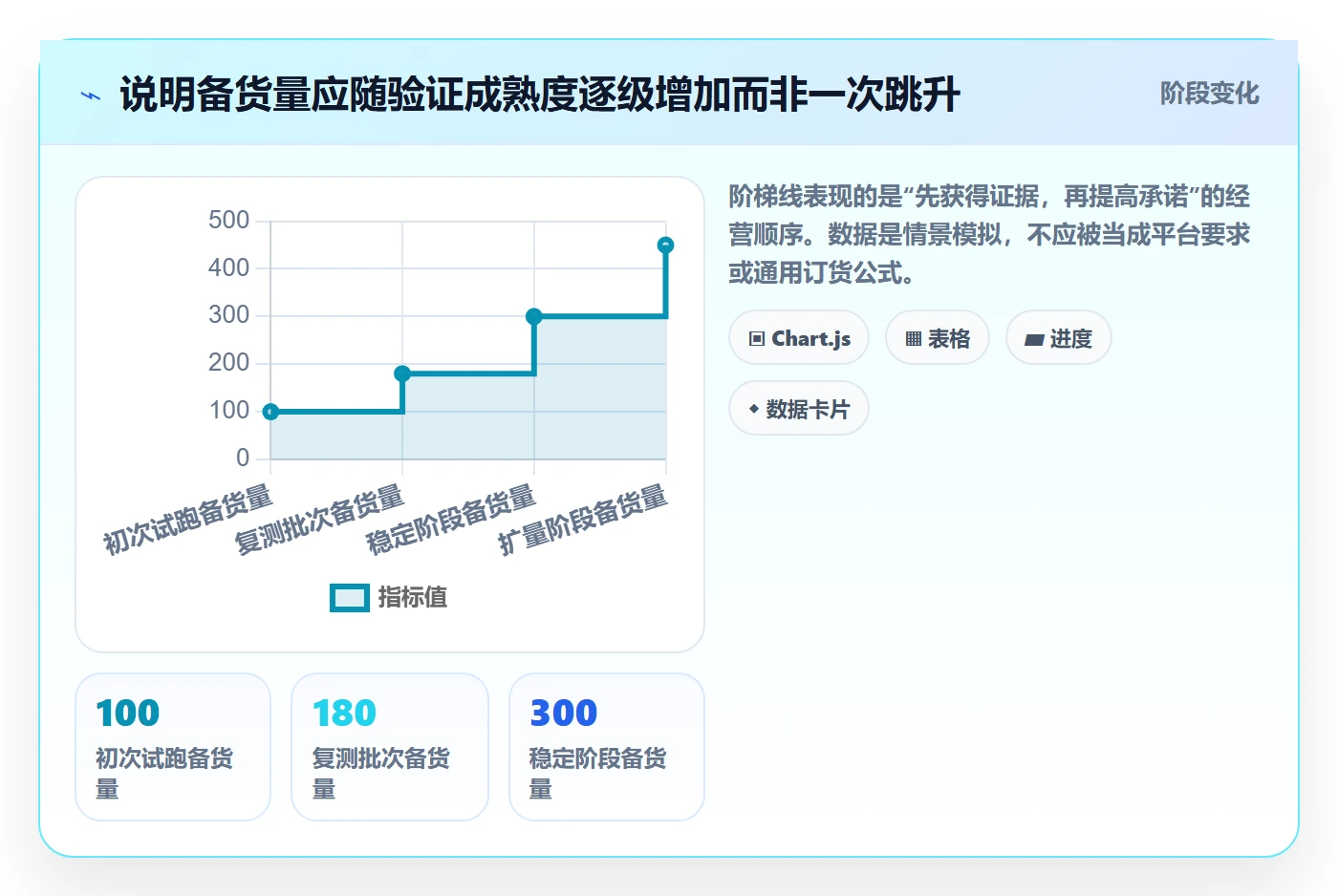The image size is (1338, 896).
Task: Click the 初次试跑备货量 x-axis label
Action: (188, 520)
